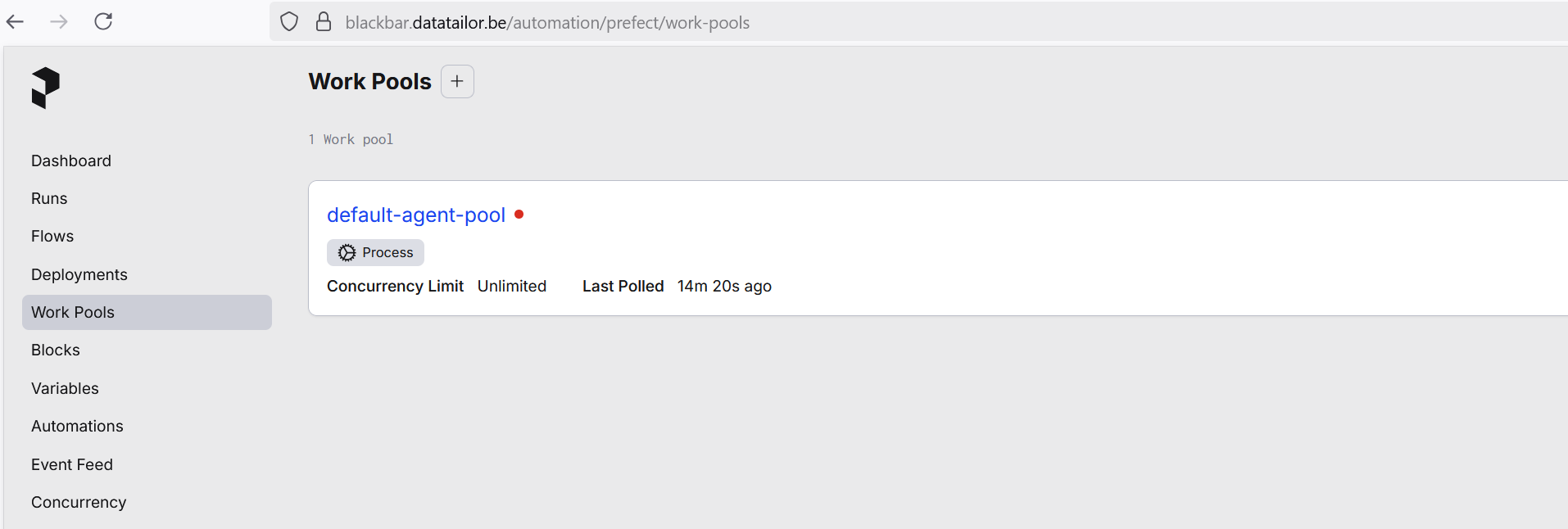The height and width of the screenshot is (529, 1568).
Task: Click the Prefect logo icon
Action: (46, 88)
